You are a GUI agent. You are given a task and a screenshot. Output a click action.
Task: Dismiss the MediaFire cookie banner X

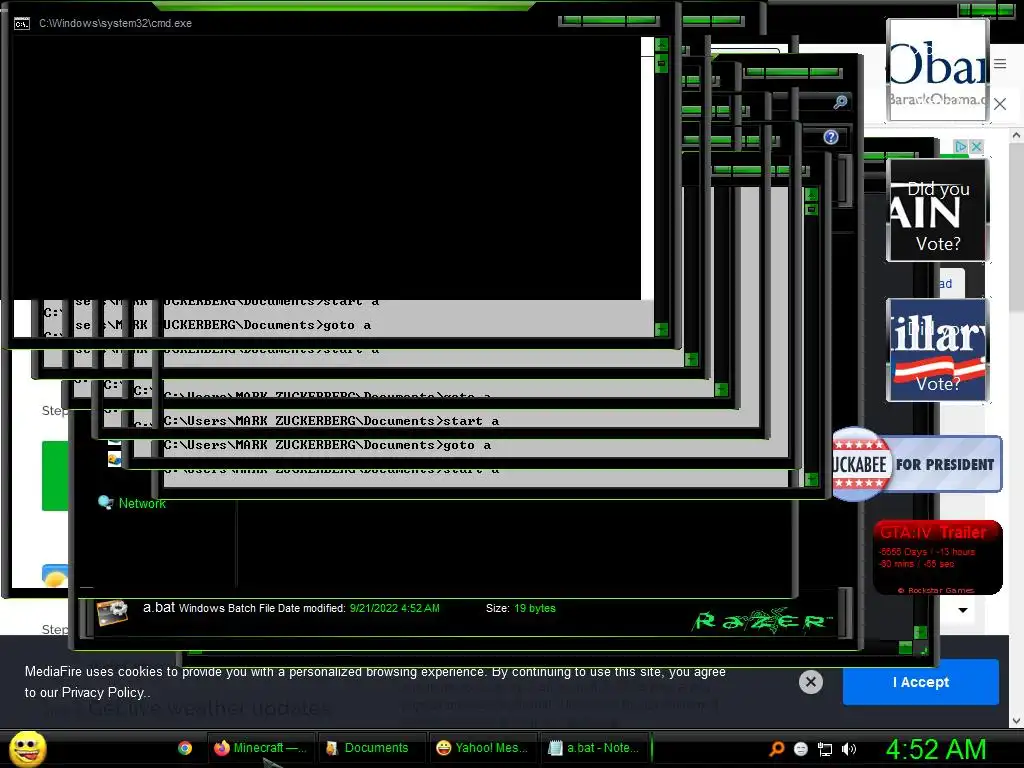[x=810, y=682]
